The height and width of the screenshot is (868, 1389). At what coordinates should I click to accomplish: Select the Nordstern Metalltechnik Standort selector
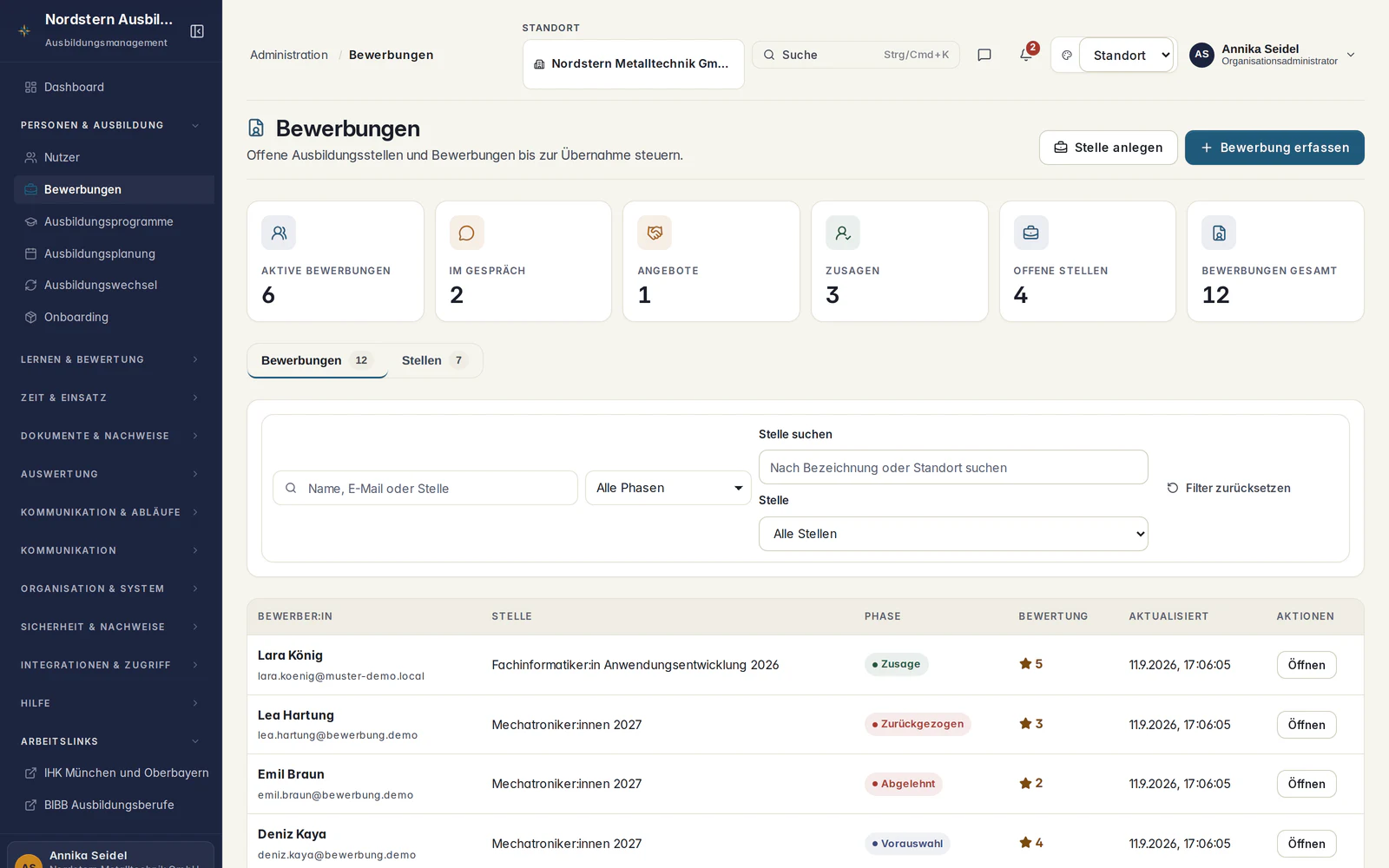pyautogui.click(x=634, y=63)
